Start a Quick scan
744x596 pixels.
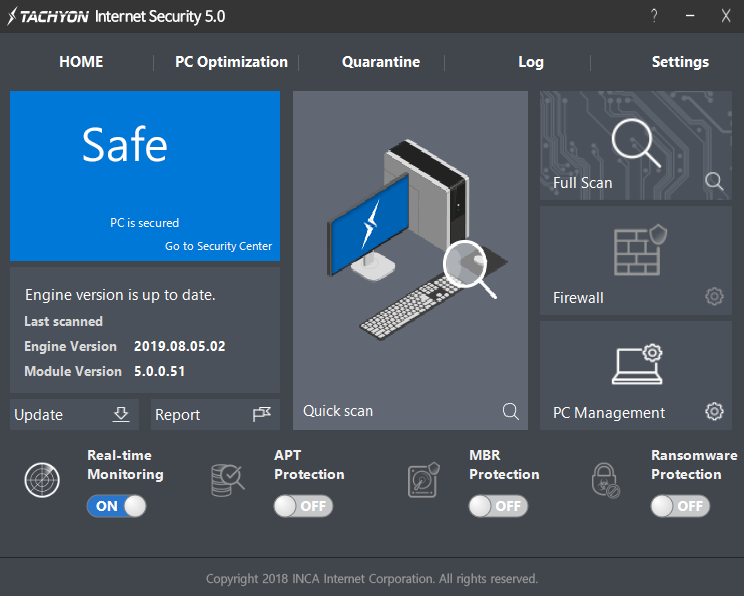[410, 261]
